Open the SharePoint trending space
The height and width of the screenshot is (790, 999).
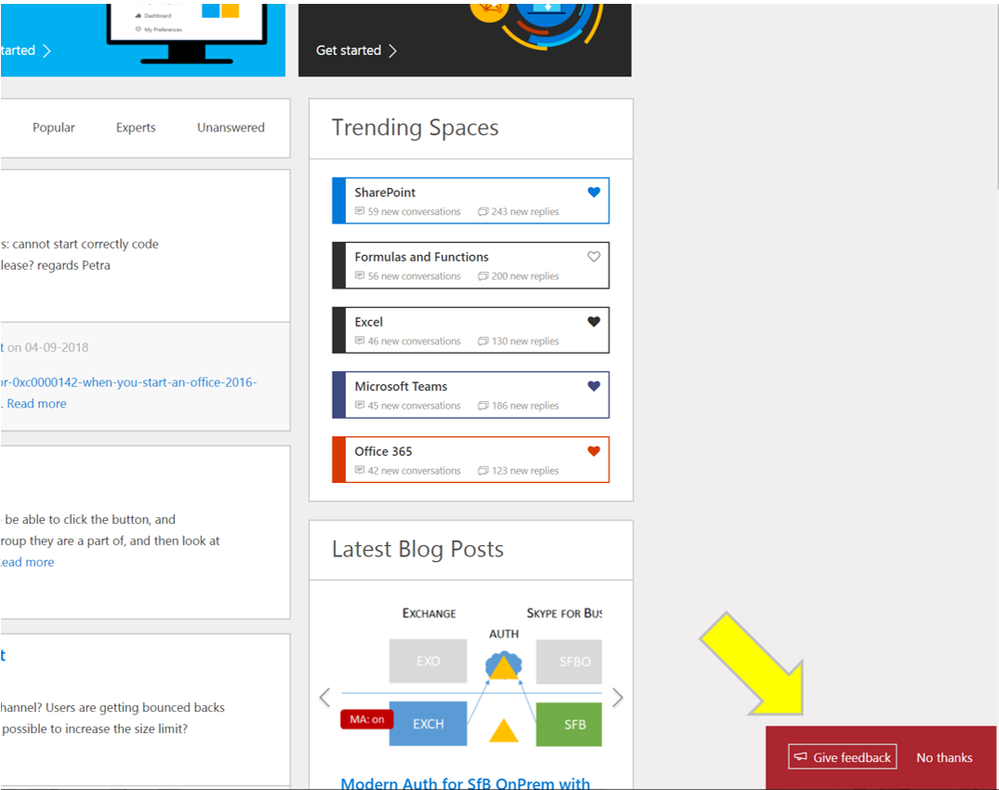pyautogui.click(x=470, y=201)
